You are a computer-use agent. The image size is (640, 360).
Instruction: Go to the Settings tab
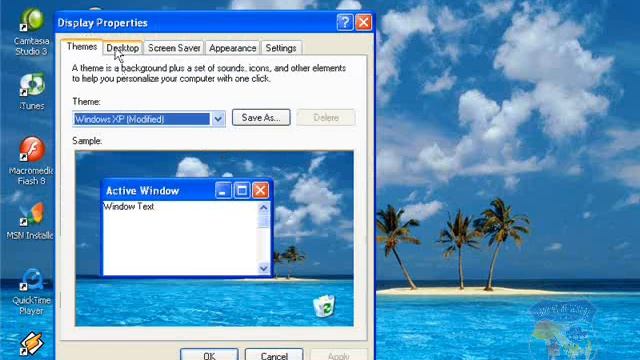point(281,48)
